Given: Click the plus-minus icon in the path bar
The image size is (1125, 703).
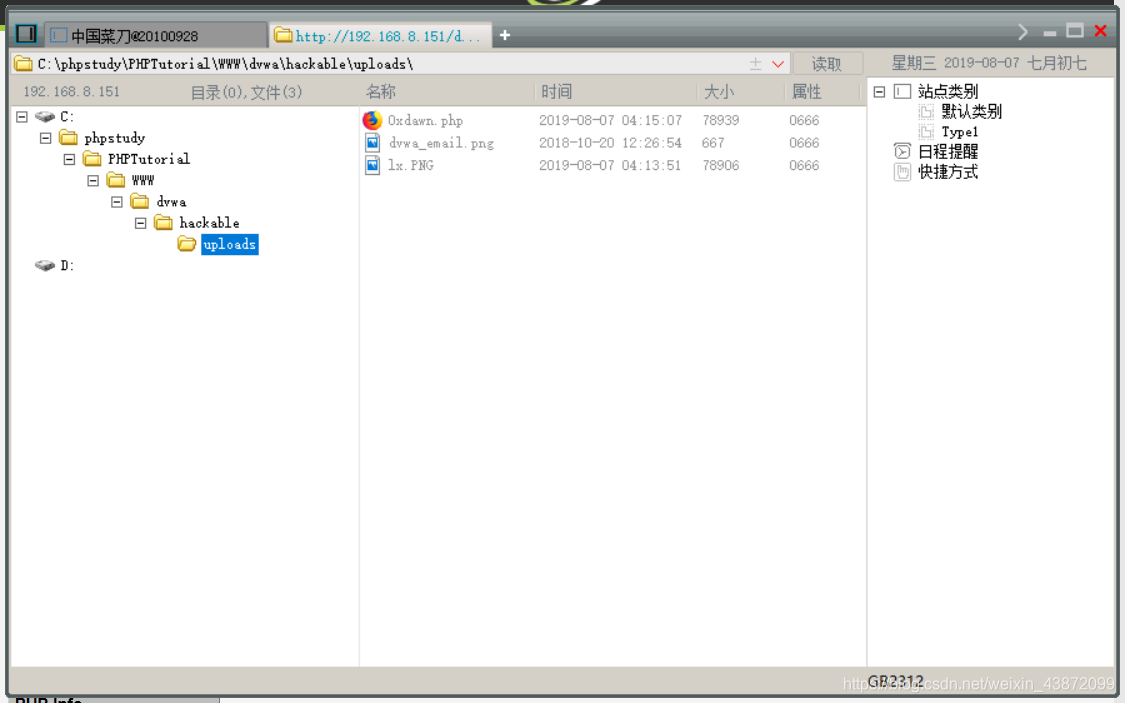Looking at the screenshot, I should [x=756, y=64].
